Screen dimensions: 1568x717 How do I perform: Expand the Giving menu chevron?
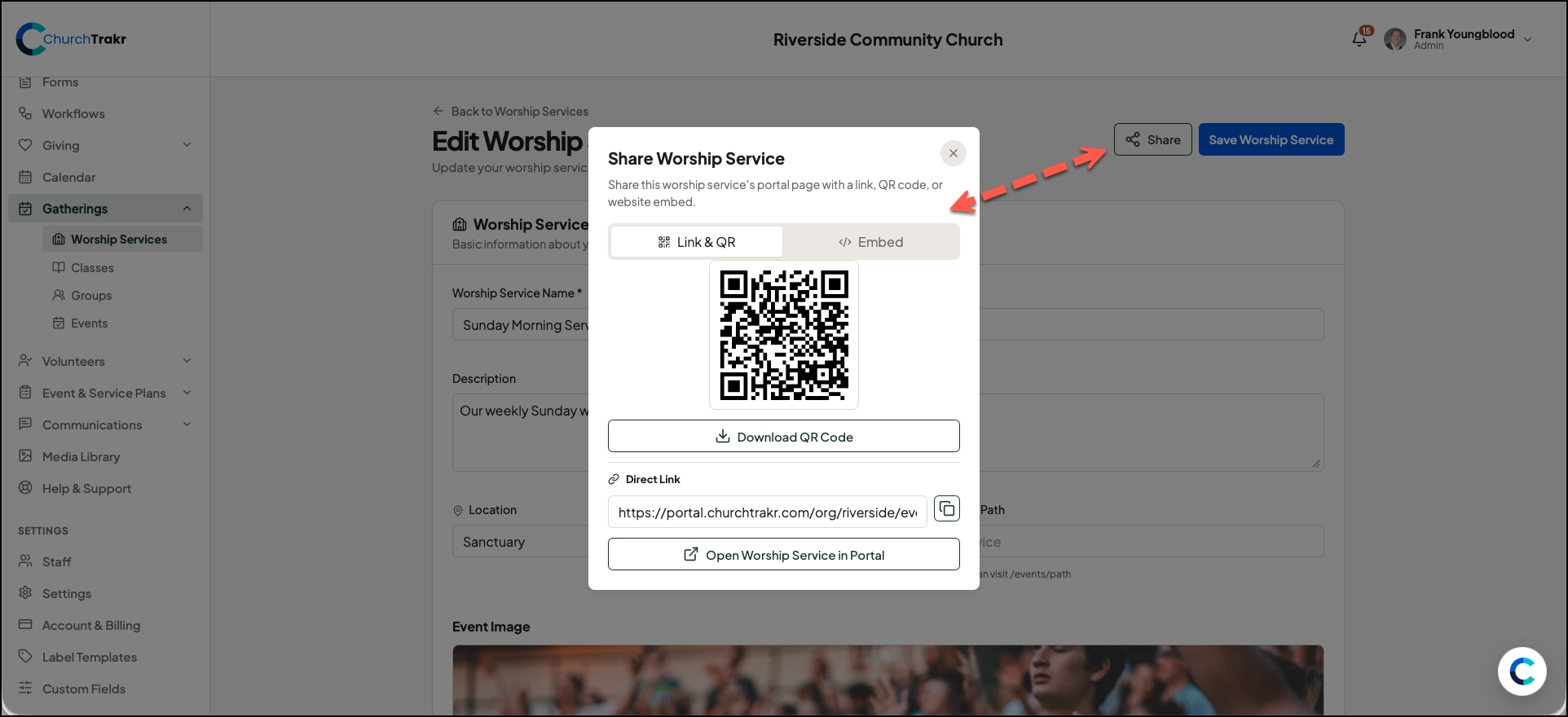pyautogui.click(x=187, y=145)
